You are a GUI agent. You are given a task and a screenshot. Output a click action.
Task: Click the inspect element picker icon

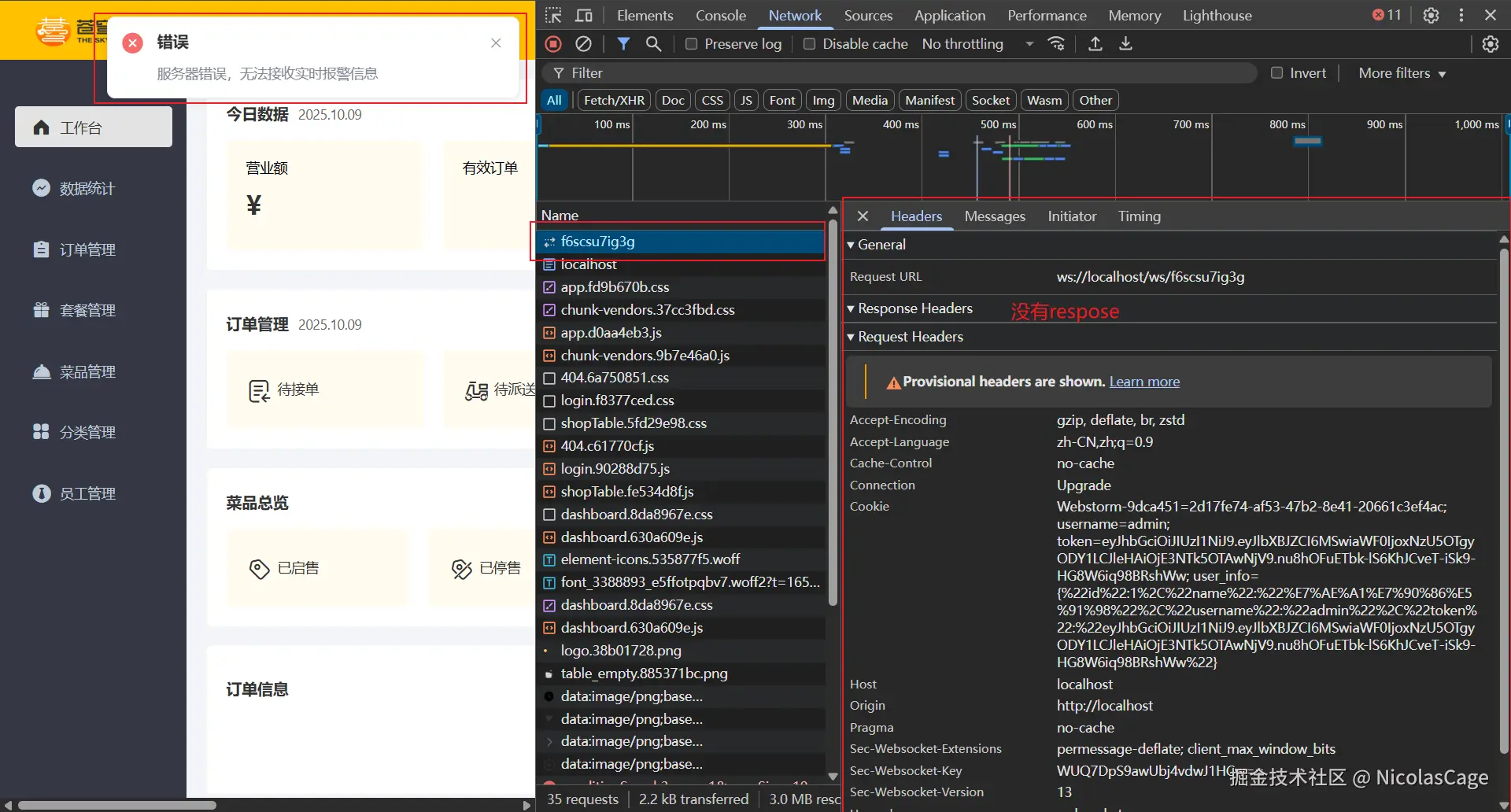(x=553, y=16)
